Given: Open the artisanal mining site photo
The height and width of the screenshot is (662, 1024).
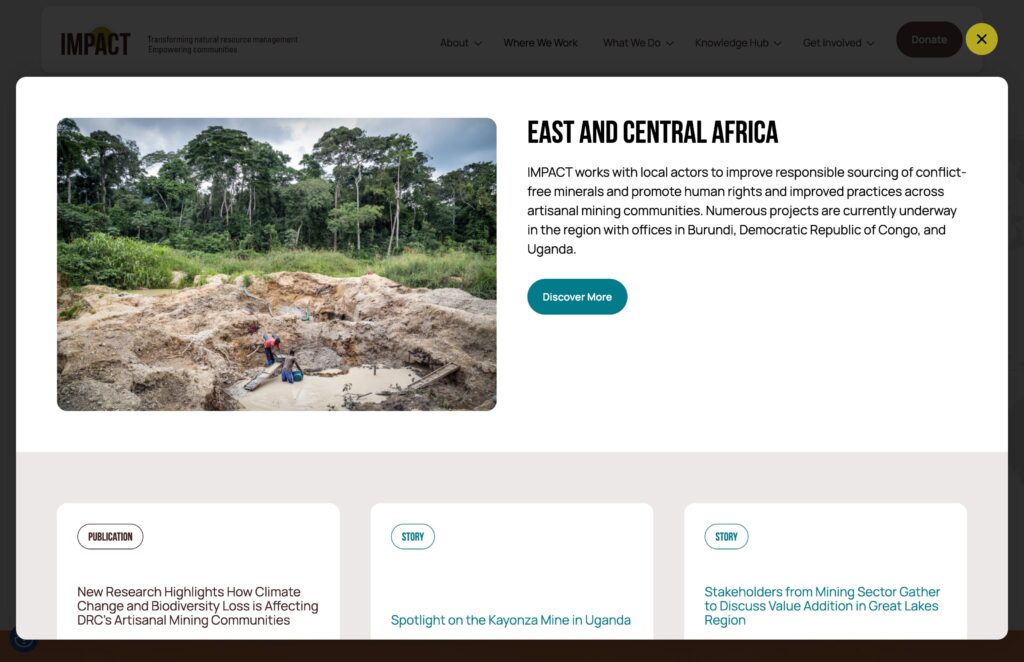Looking at the screenshot, I should pos(276,264).
